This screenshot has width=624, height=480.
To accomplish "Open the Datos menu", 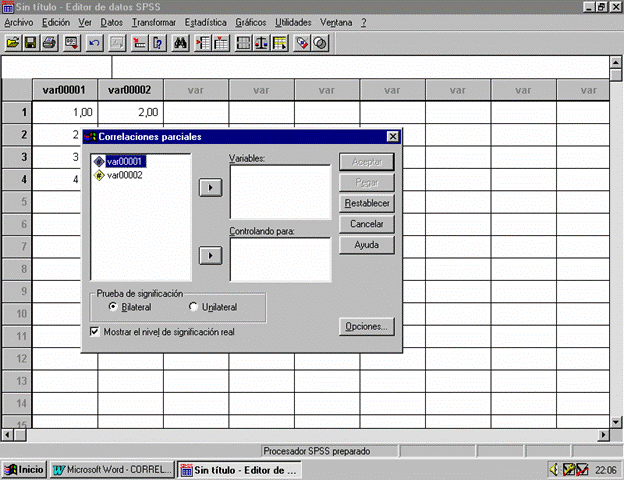I will 111,22.
